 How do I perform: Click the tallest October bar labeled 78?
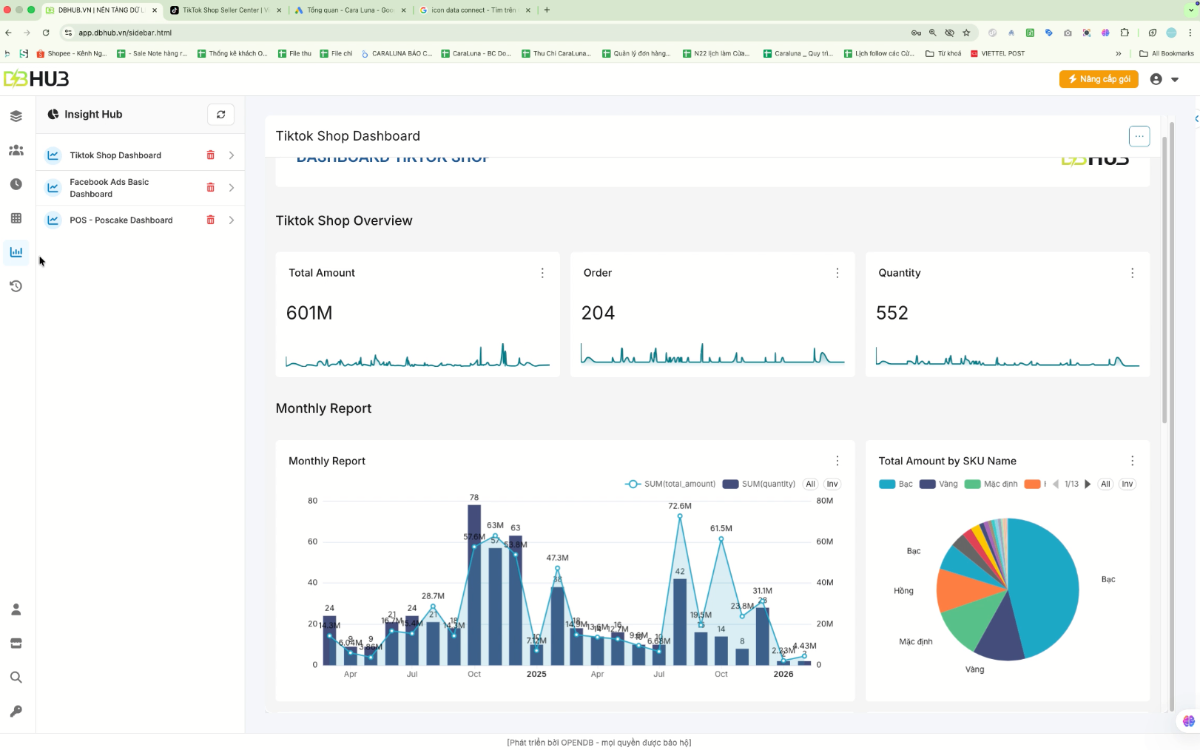point(474,584)
